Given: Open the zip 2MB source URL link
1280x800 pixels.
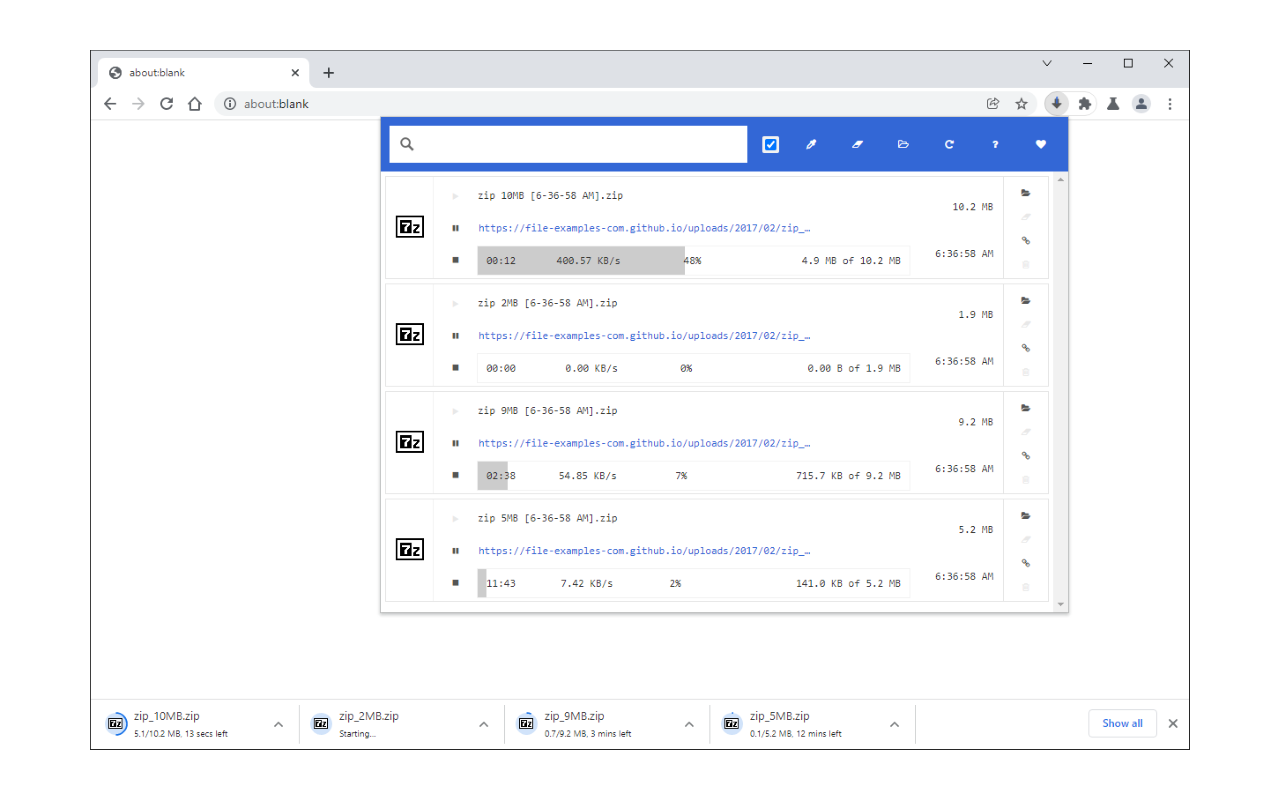Looking at the screenshot, I should (x=645, y=335).
